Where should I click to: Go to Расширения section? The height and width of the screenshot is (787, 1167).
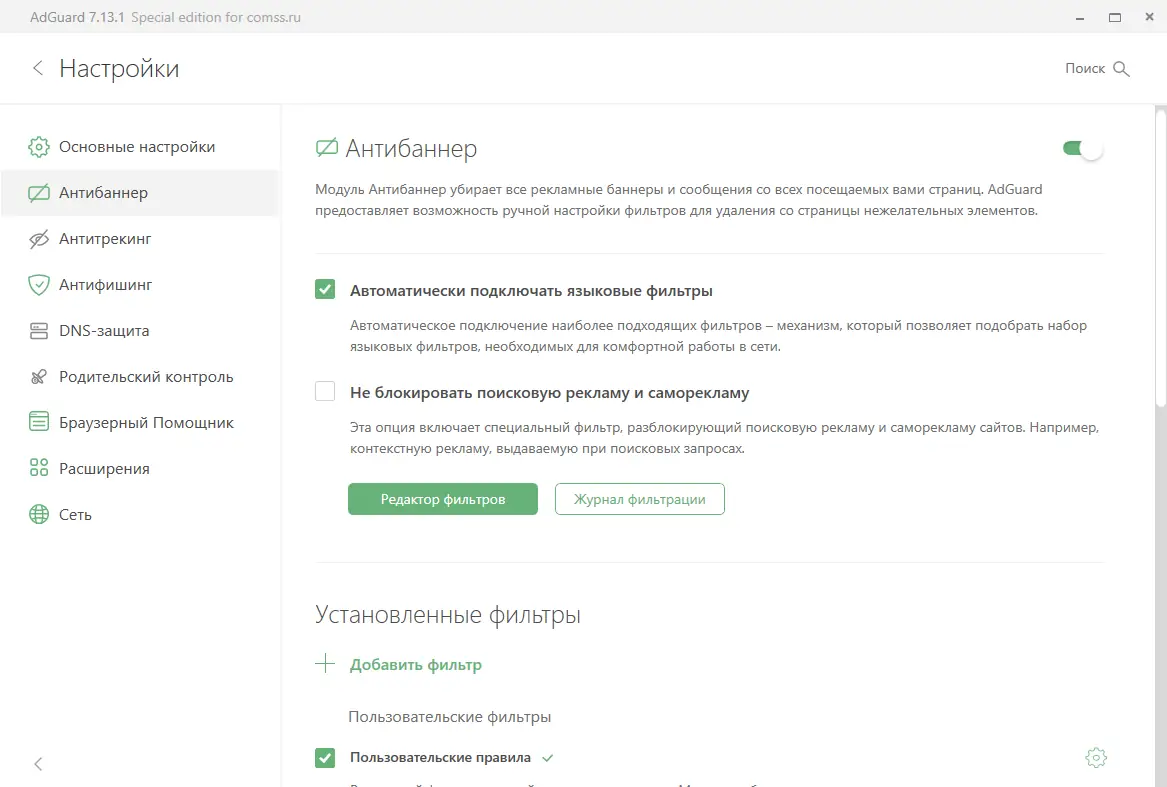tap(140, 468)
